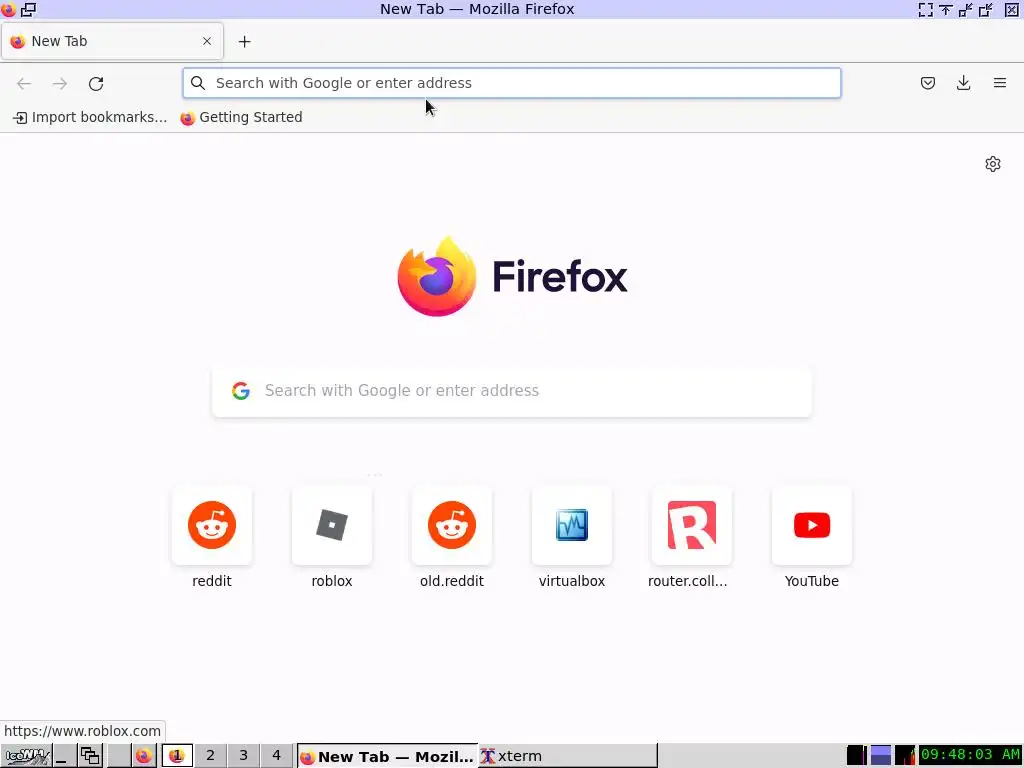Open the router.coll... shortcut tile
This screenshot has height=768, width=1024.
692,525
